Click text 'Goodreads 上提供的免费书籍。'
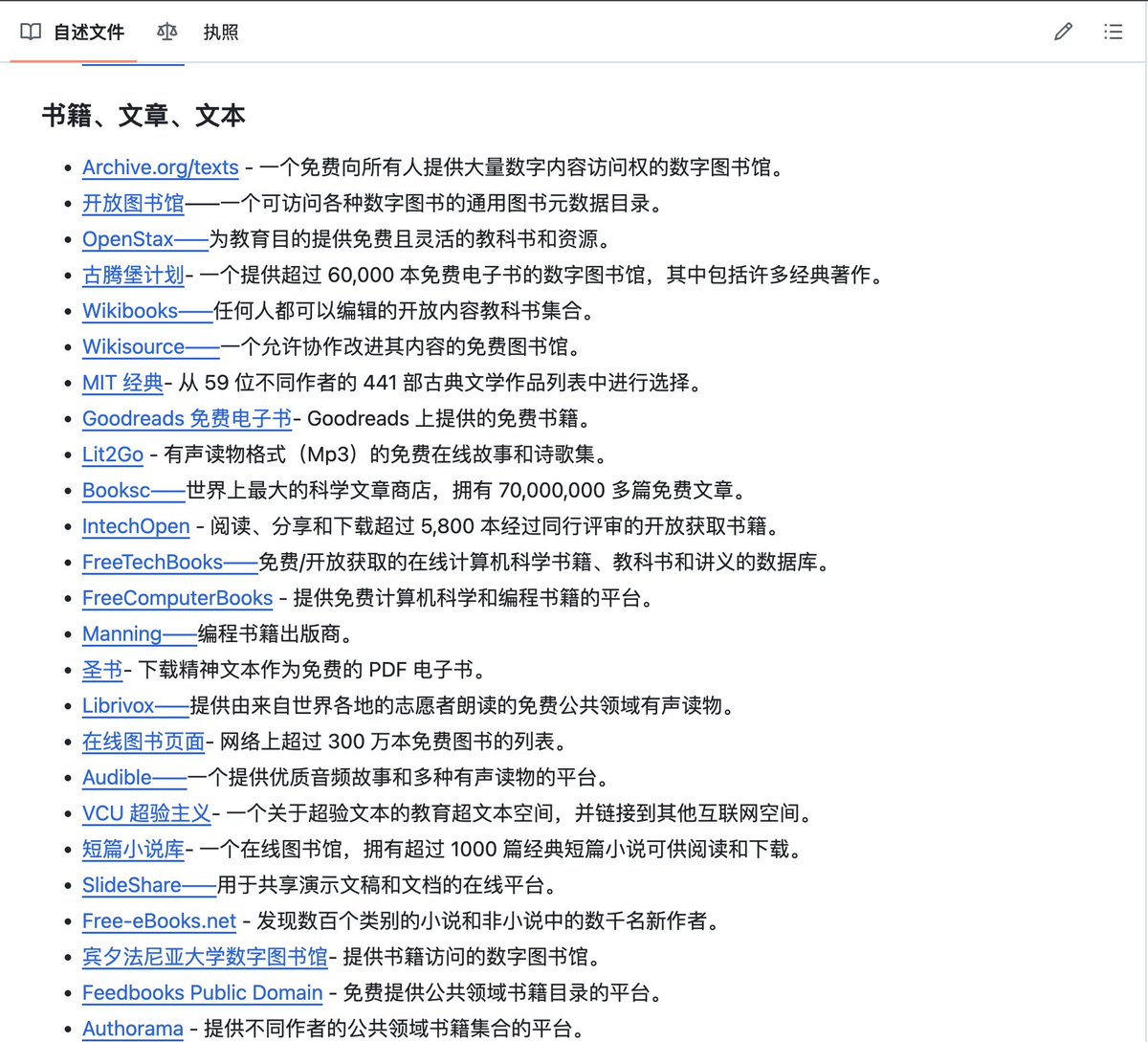1148x1042 pixels. pos(451,418)
